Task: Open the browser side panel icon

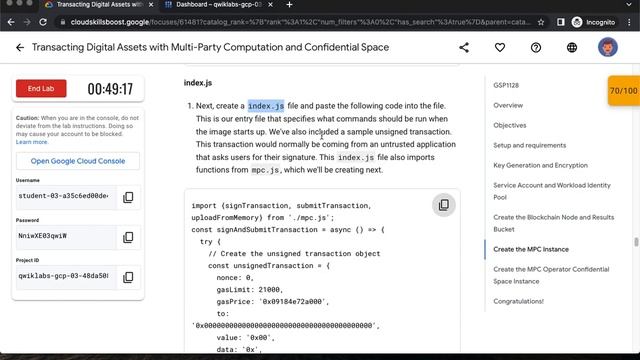Action: tap(560, 22)
